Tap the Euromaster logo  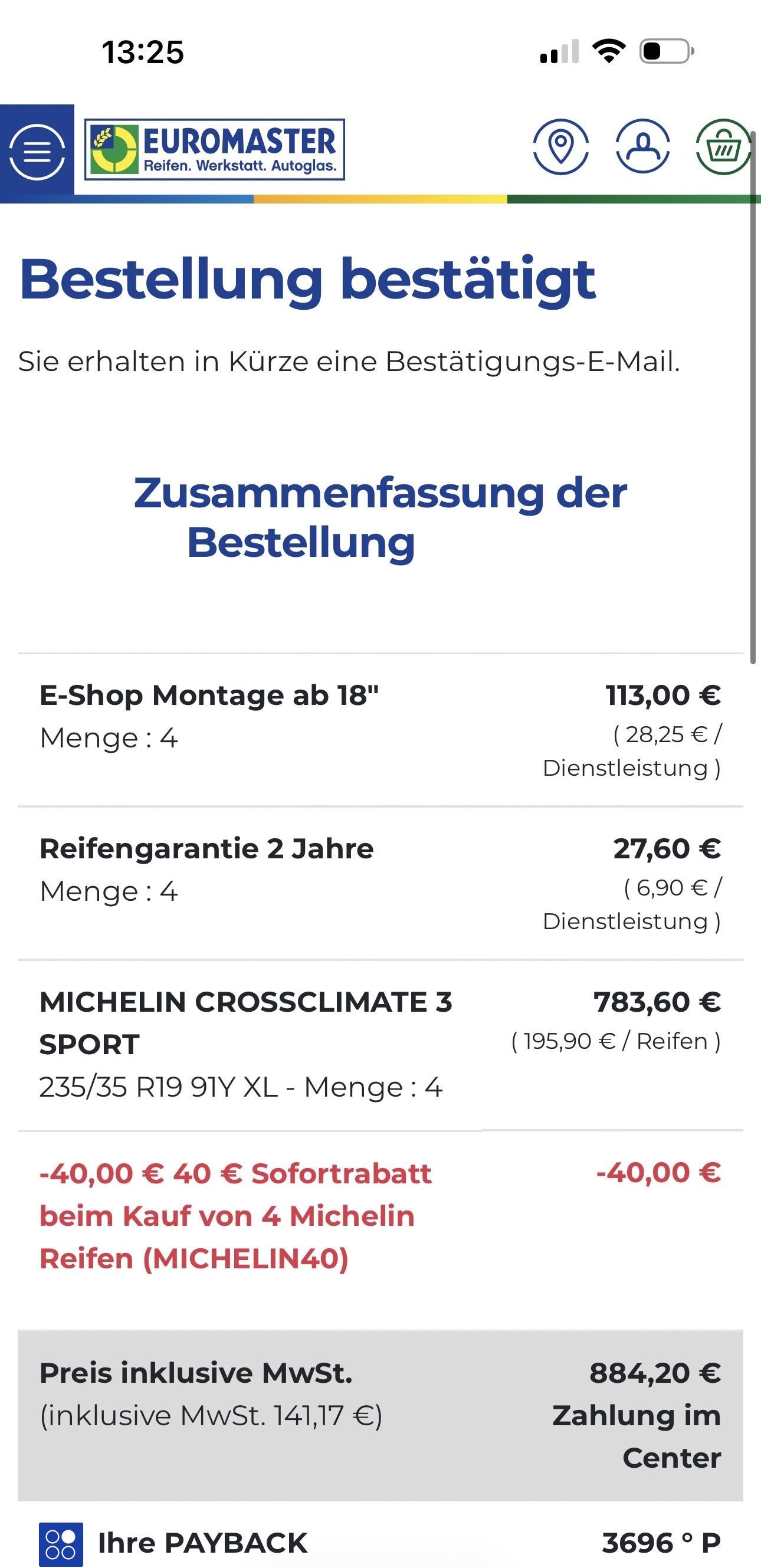[214, 150]
